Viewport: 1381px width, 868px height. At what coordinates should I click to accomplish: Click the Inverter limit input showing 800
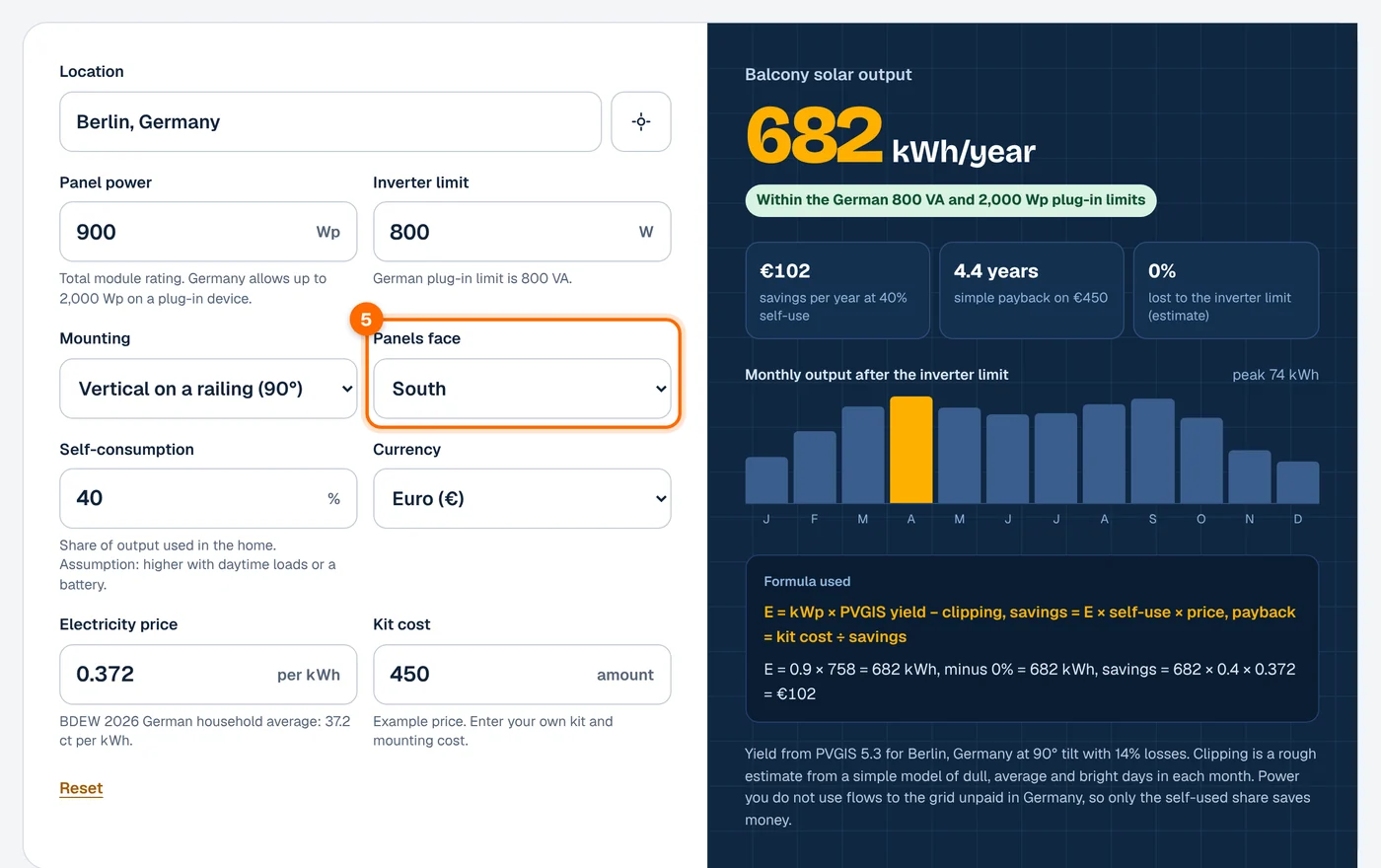click(x=522, y=232)
